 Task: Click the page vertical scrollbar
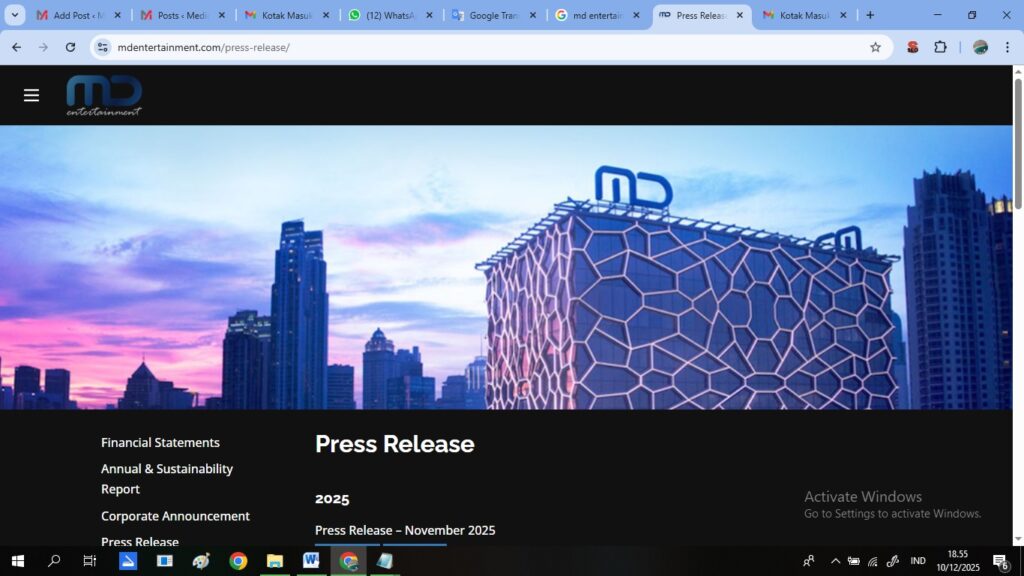[1018, 300]
